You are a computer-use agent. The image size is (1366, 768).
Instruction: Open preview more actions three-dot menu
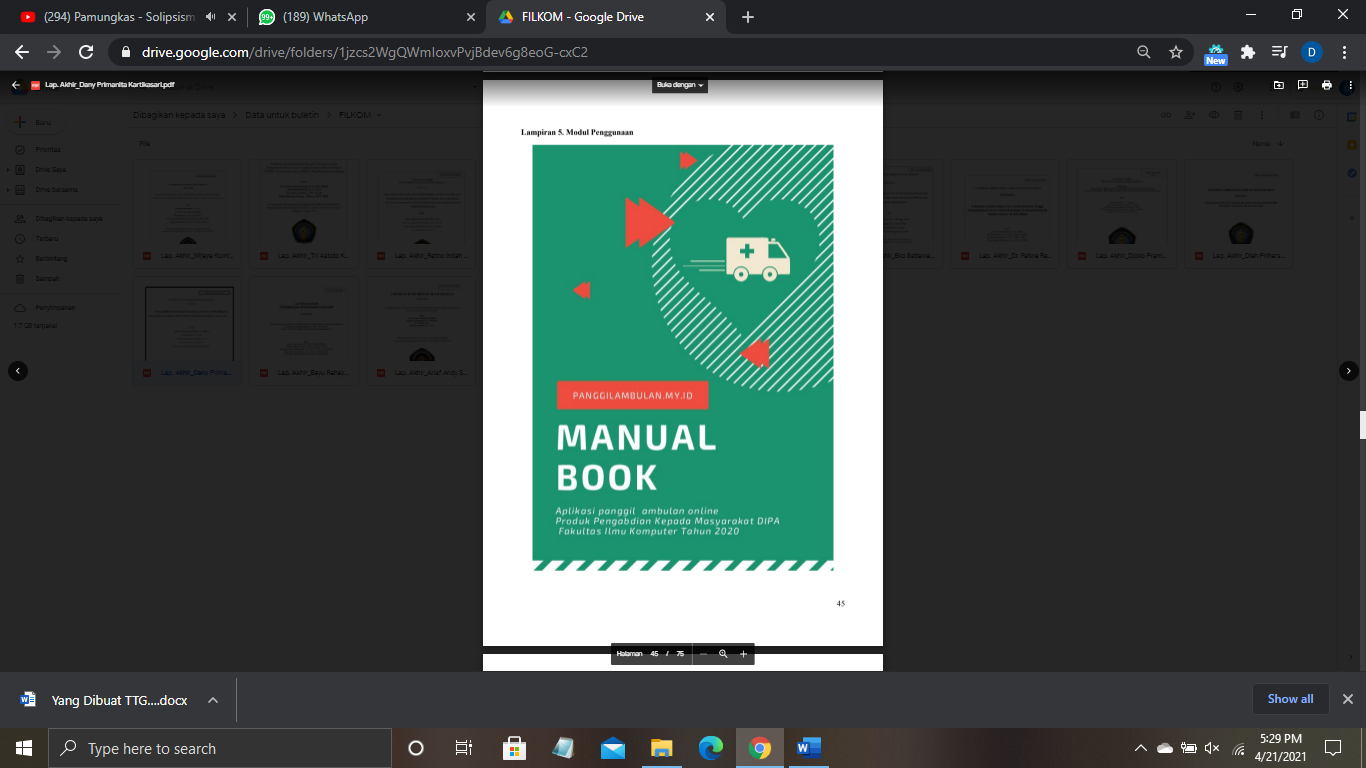1349,85
